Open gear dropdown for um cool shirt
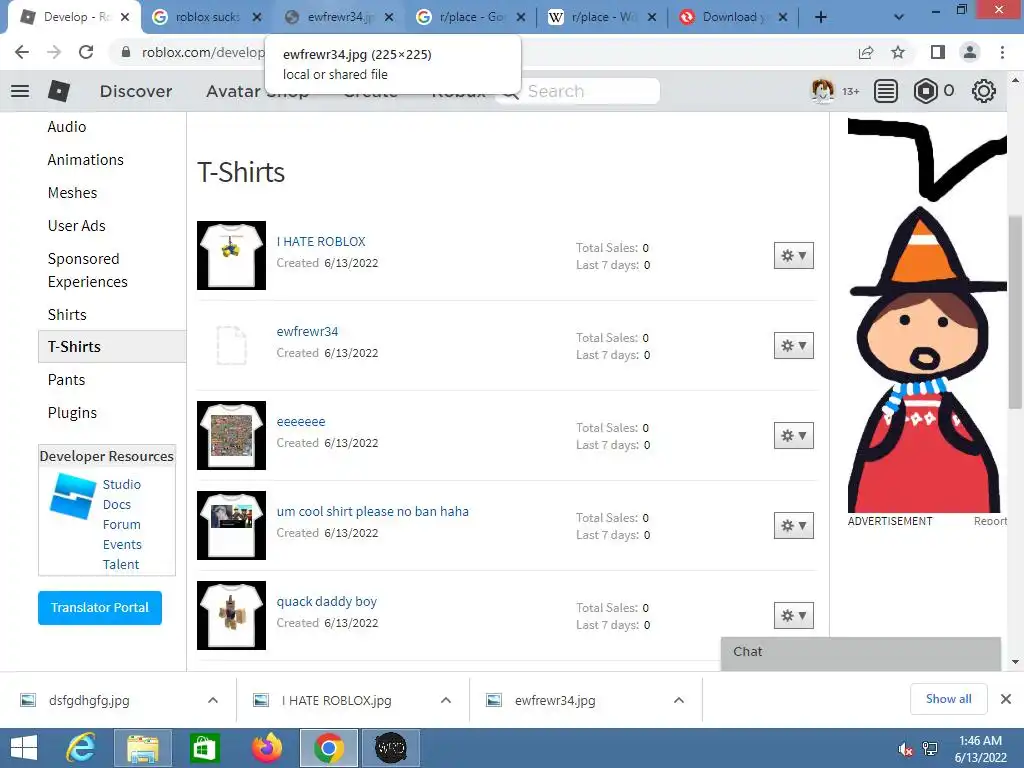 click(793, 526)
